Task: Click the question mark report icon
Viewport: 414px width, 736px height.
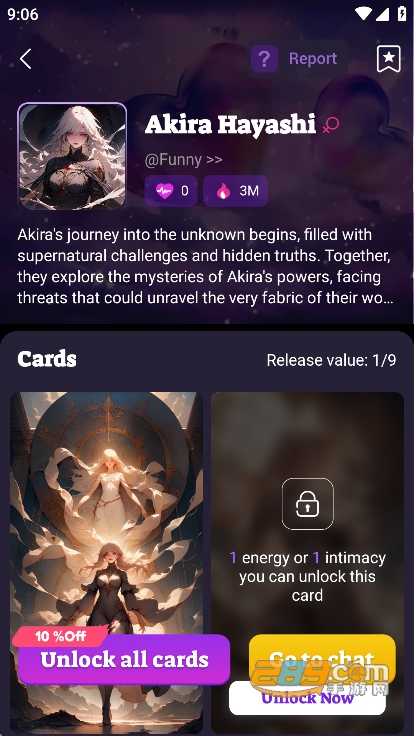Action: tap(264, 59)
